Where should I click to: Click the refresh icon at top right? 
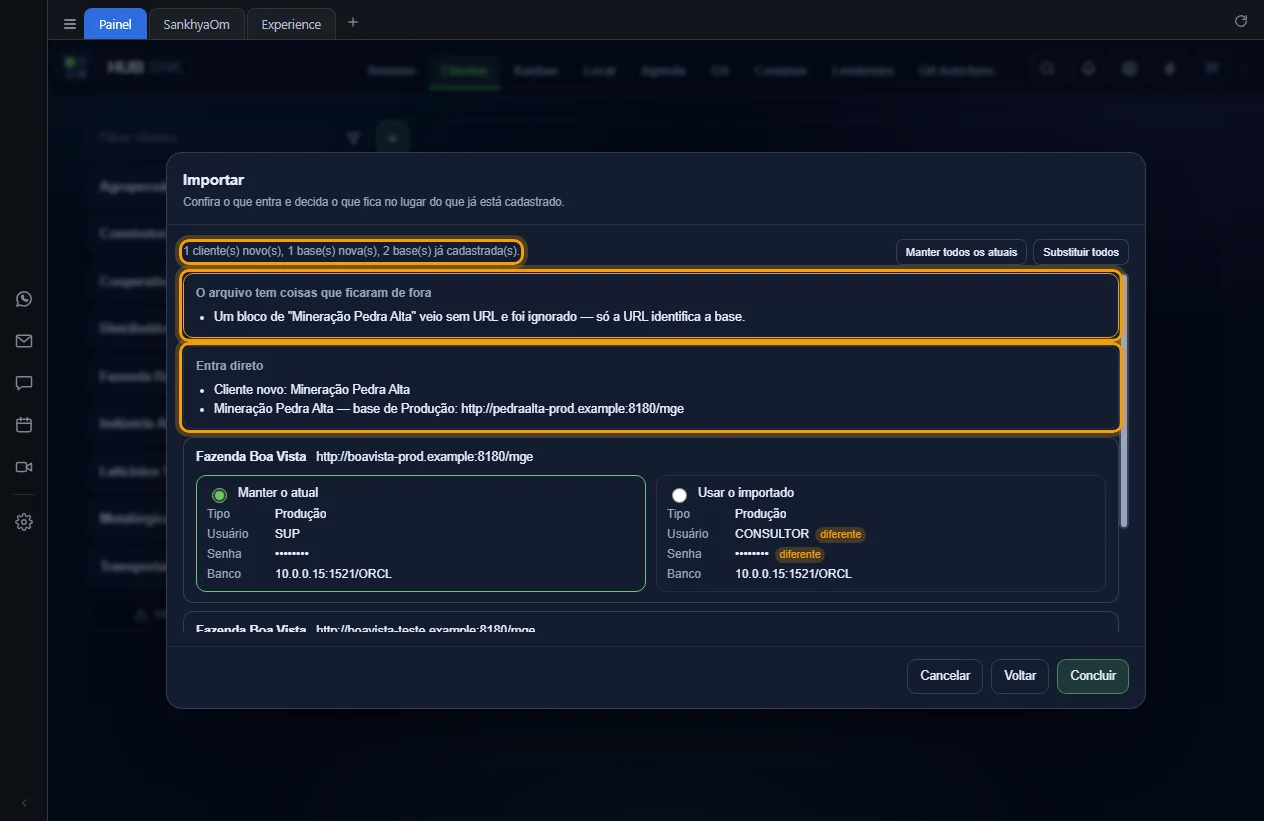(x=1241, y=21)
